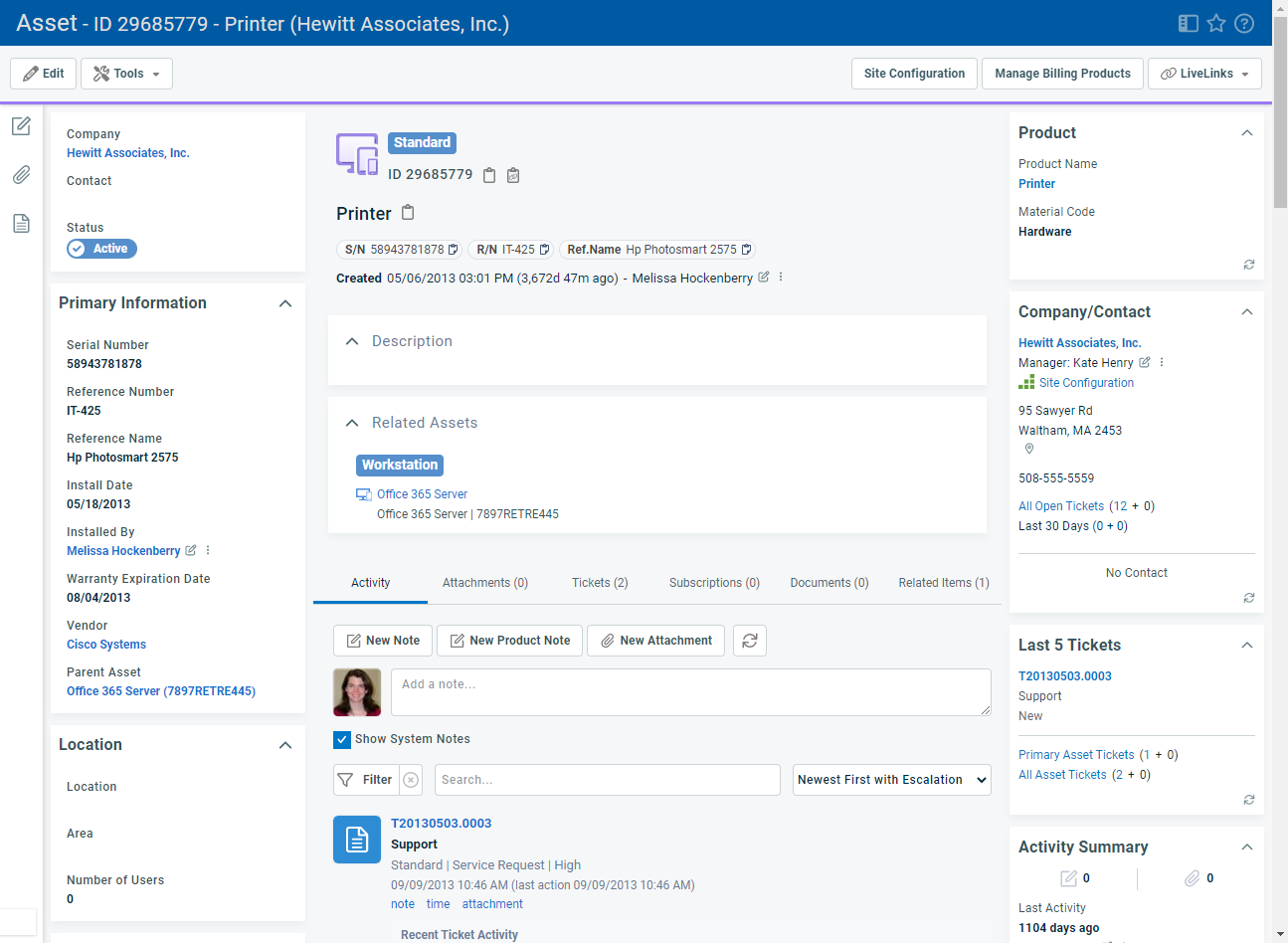The image size is (1288, 943).
Task: Open the Documents (0) tab
Action: 829,583
